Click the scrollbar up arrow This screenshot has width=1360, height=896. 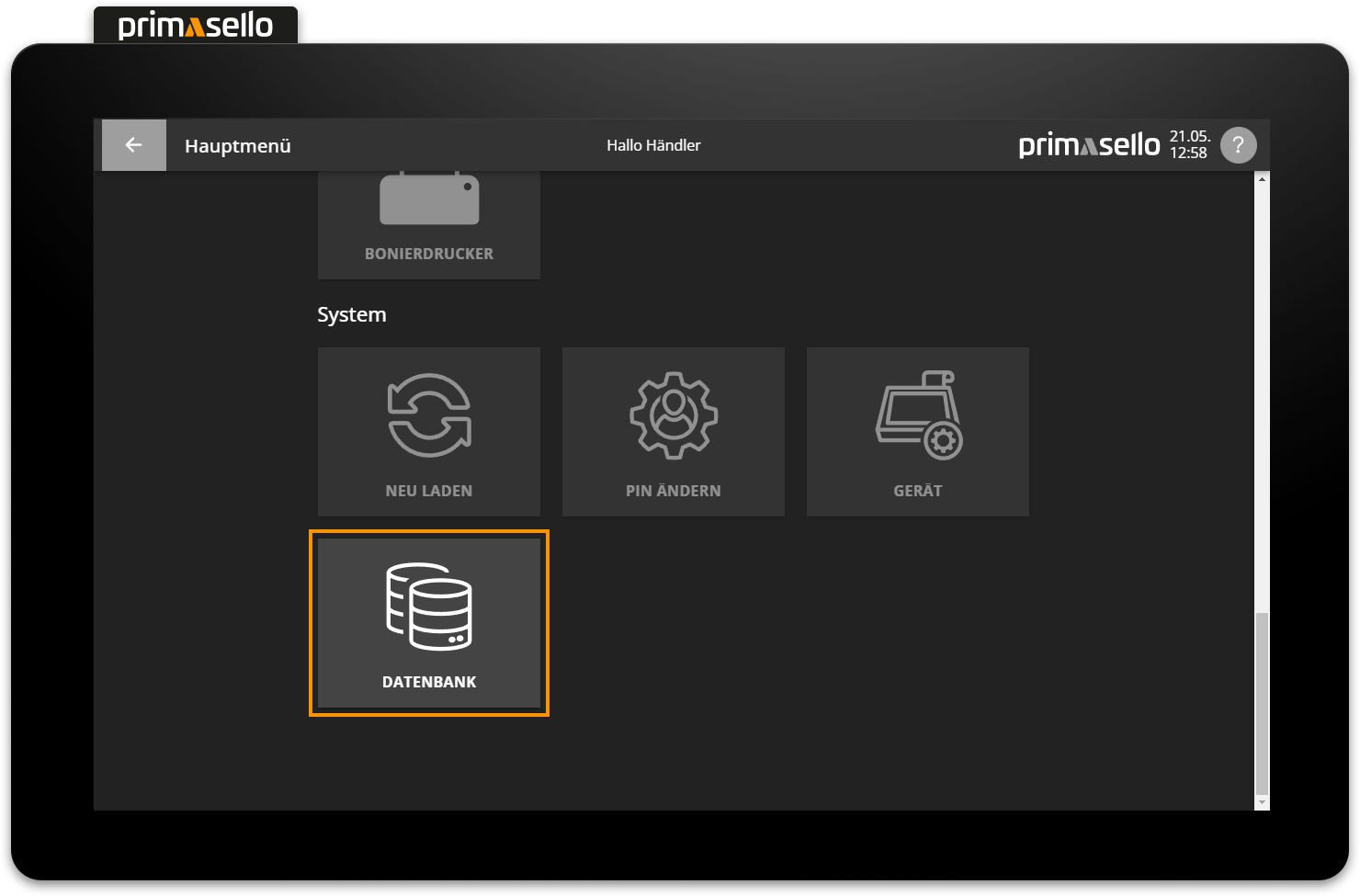(x=1262, y=179)
